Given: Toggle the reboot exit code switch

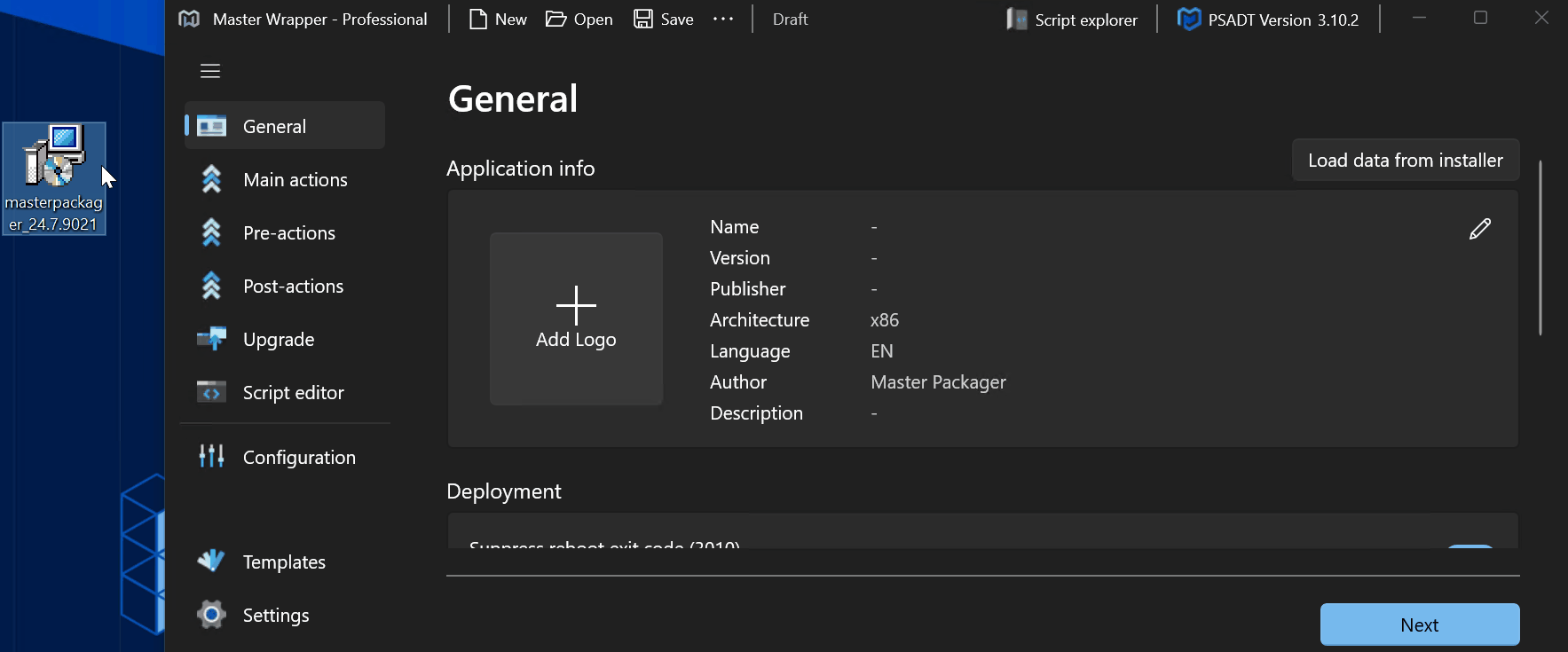Looking at the screenshot, I should tap(1470, 546).
